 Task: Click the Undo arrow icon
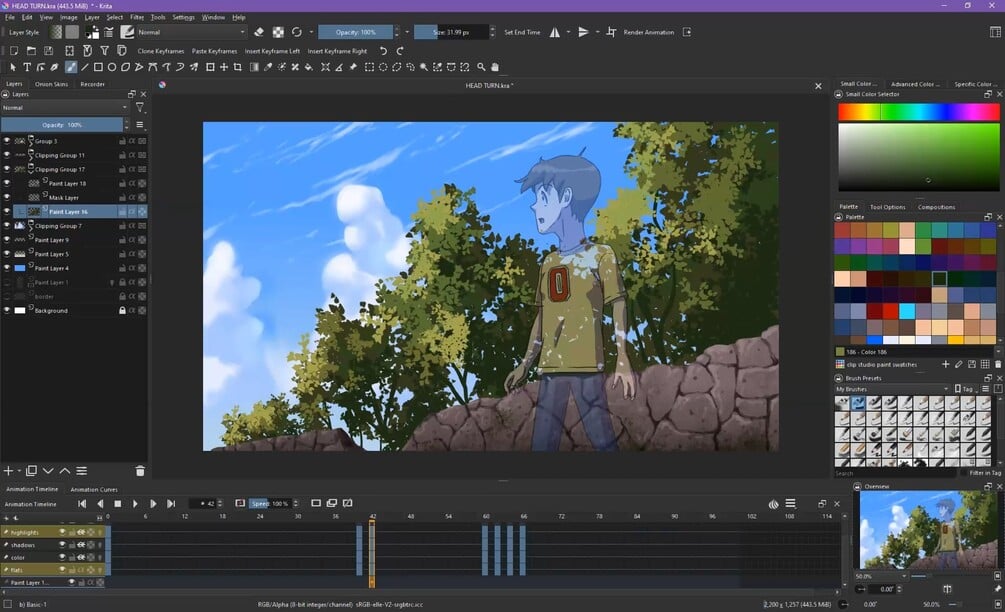point(383,51)
